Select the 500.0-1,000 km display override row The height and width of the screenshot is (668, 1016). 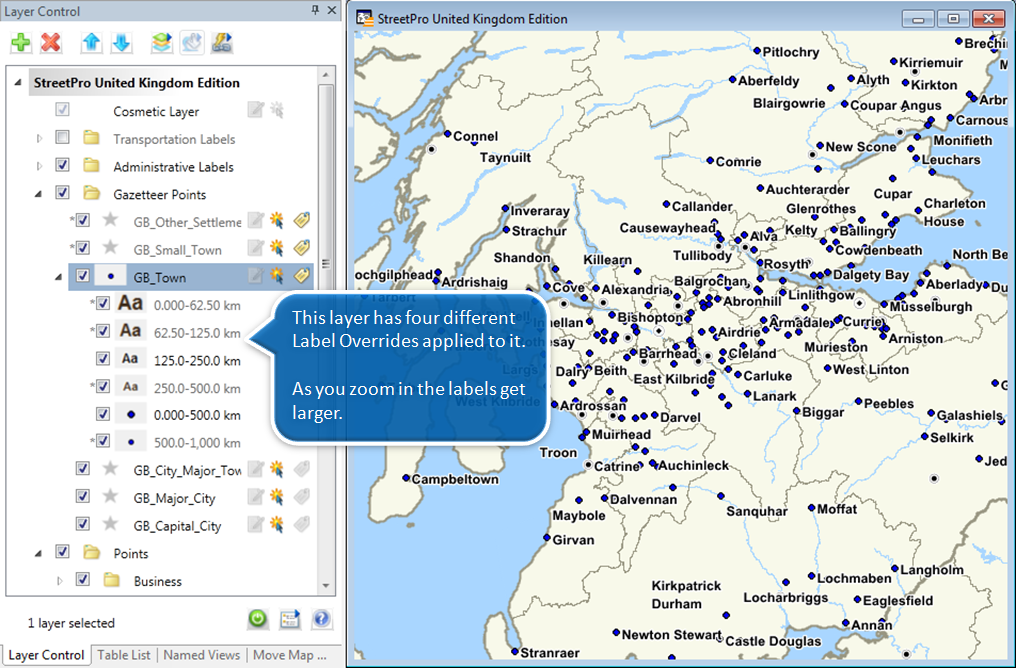(x=197, y=443)
